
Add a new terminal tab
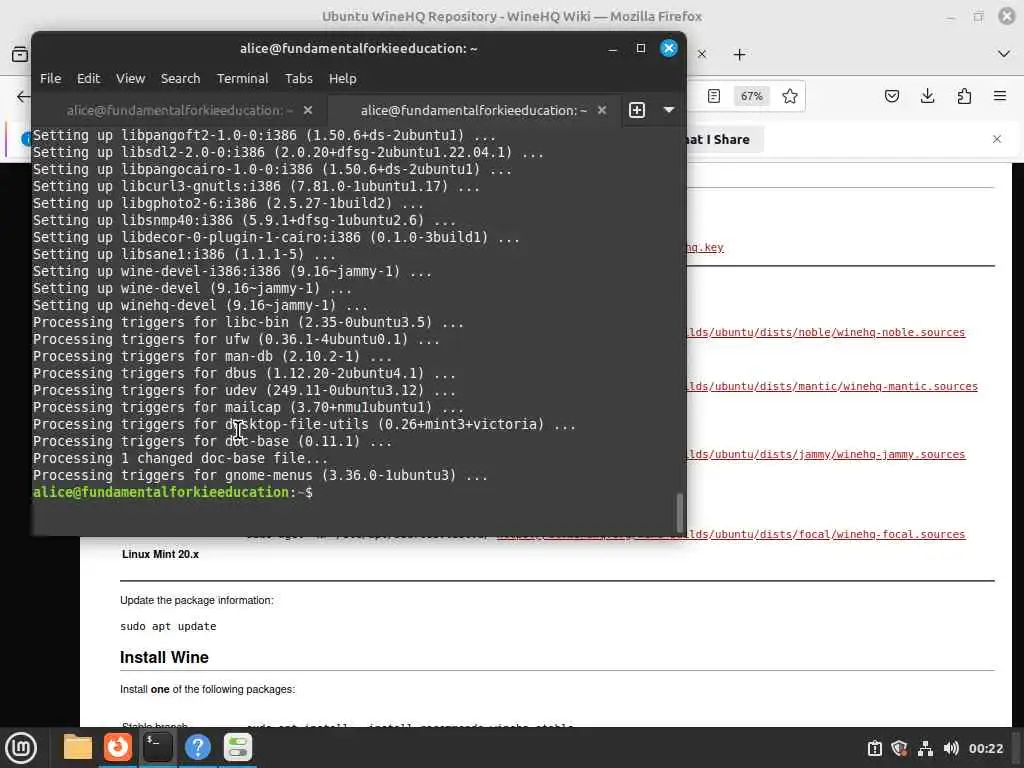click(x=637, y=110)
